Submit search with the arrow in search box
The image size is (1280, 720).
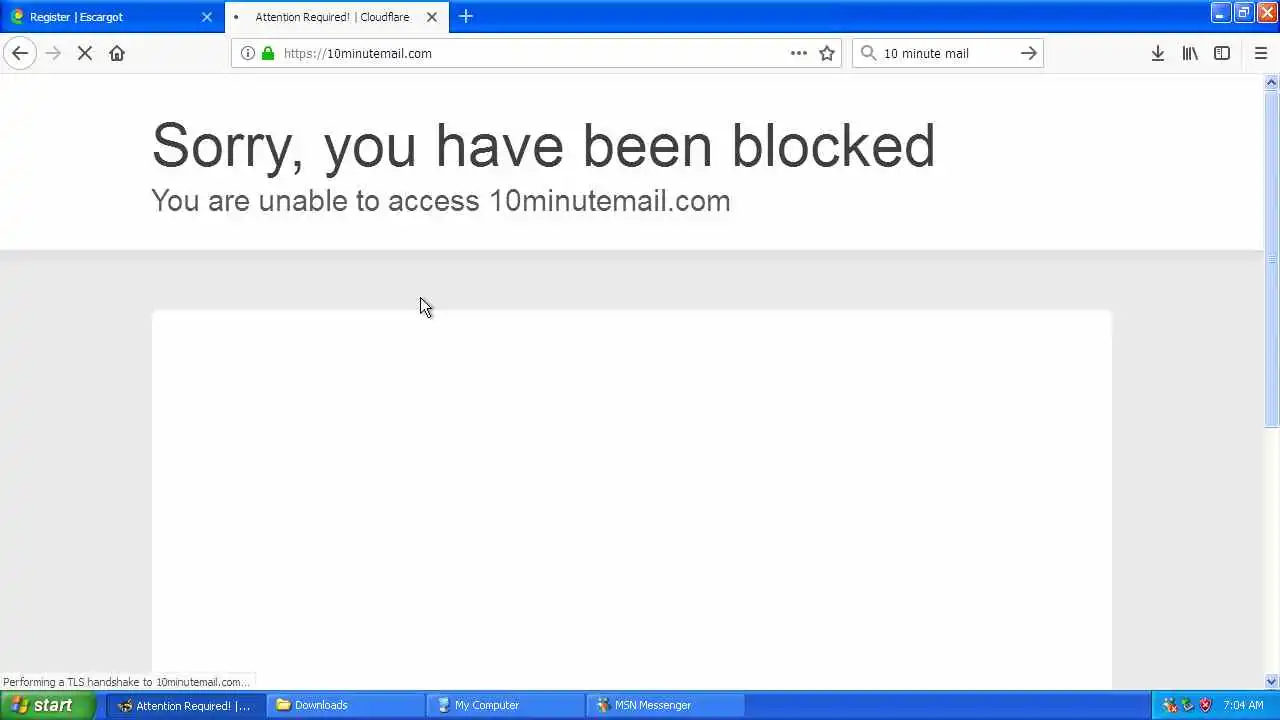point(1028,53)
